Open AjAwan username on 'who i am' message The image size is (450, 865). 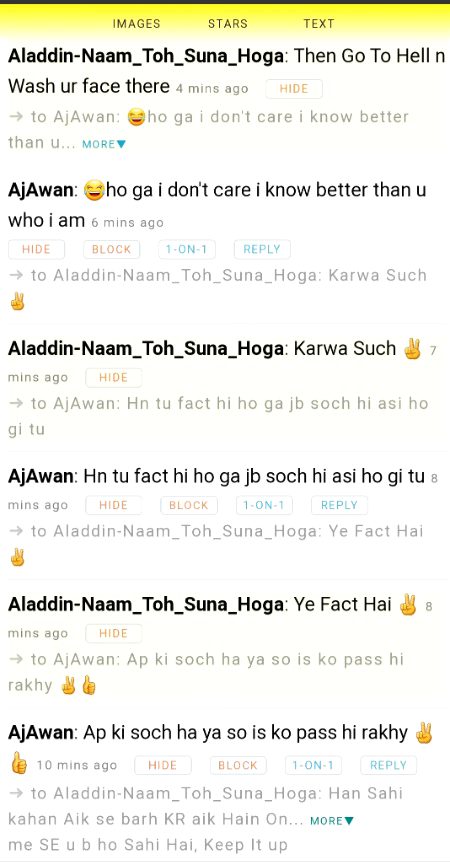[40, 190]
